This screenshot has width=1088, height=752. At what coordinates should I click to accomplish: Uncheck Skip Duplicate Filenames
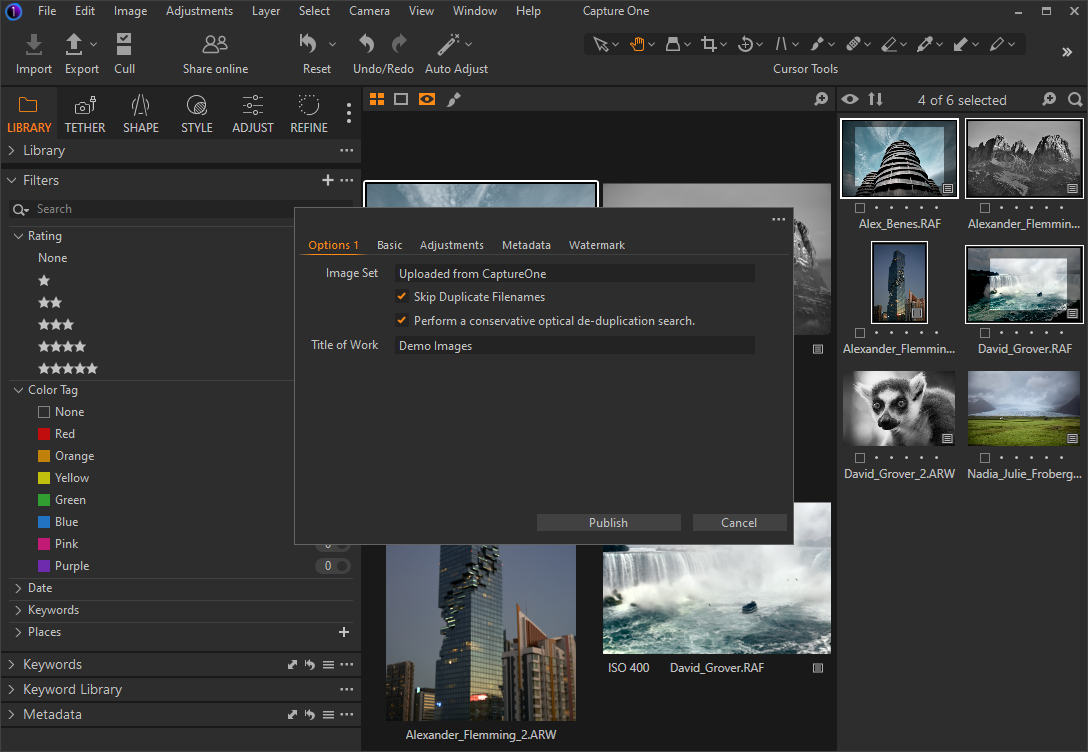[x=402, y=297]
